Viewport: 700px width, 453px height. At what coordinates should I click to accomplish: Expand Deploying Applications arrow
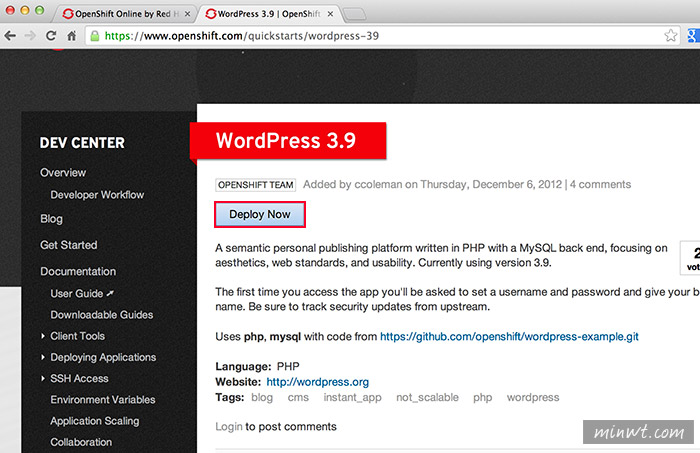[43, 357]
